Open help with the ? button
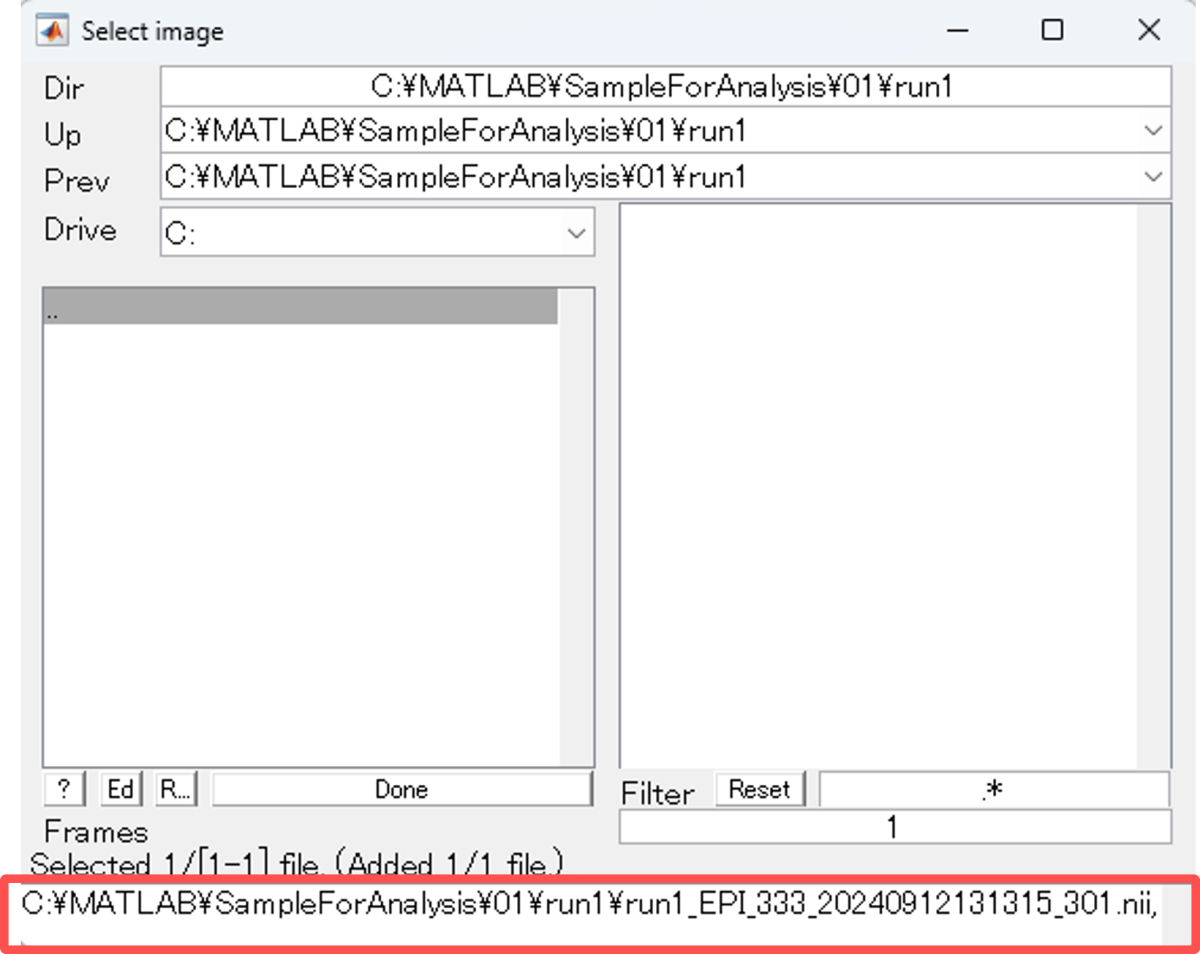The width and height of the screenshot is (1200, 954). 64,789
